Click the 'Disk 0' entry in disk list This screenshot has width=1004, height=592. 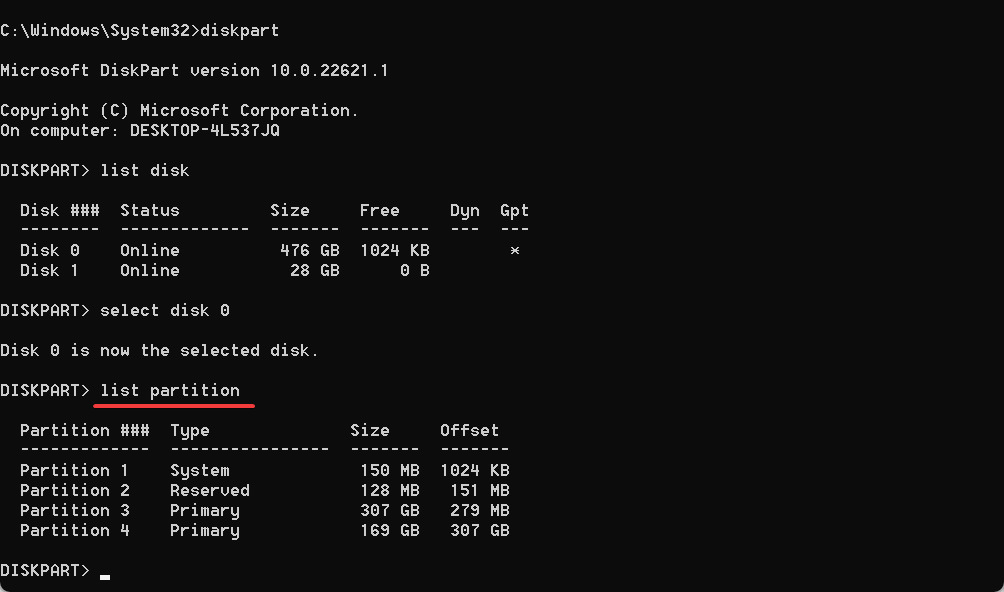(x=50, y=250)
